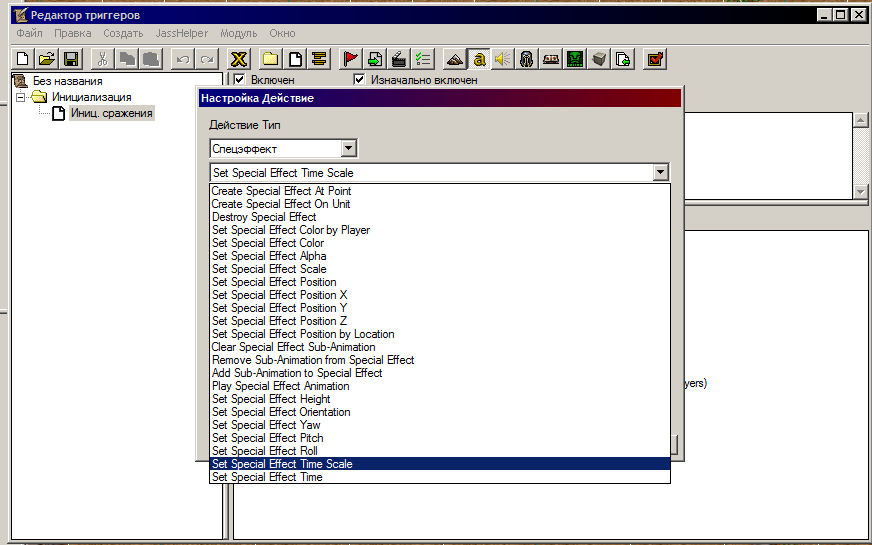Screen dimensions: 872x545
Task: Choose 'Destroy Special Effect' option
Action: [x=440, y=217]
